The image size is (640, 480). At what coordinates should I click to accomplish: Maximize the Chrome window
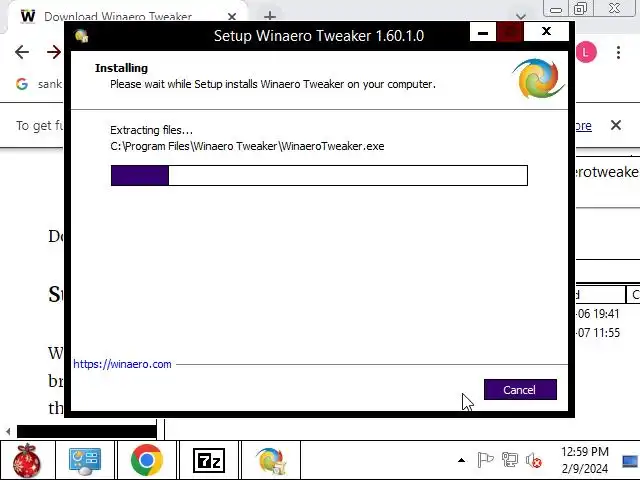(x=580, y=8)
